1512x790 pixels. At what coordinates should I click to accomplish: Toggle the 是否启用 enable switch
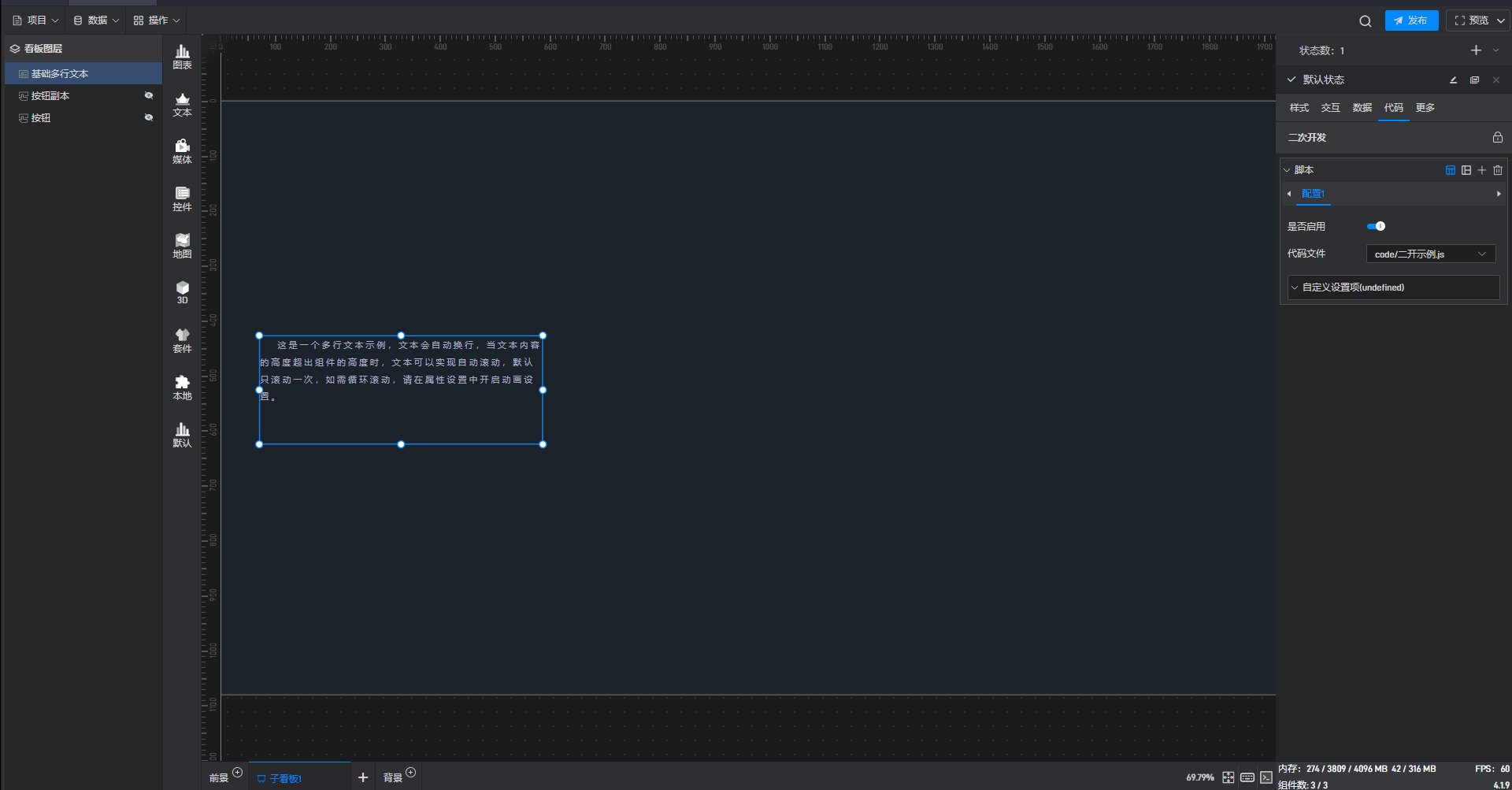coord(1377,226)
